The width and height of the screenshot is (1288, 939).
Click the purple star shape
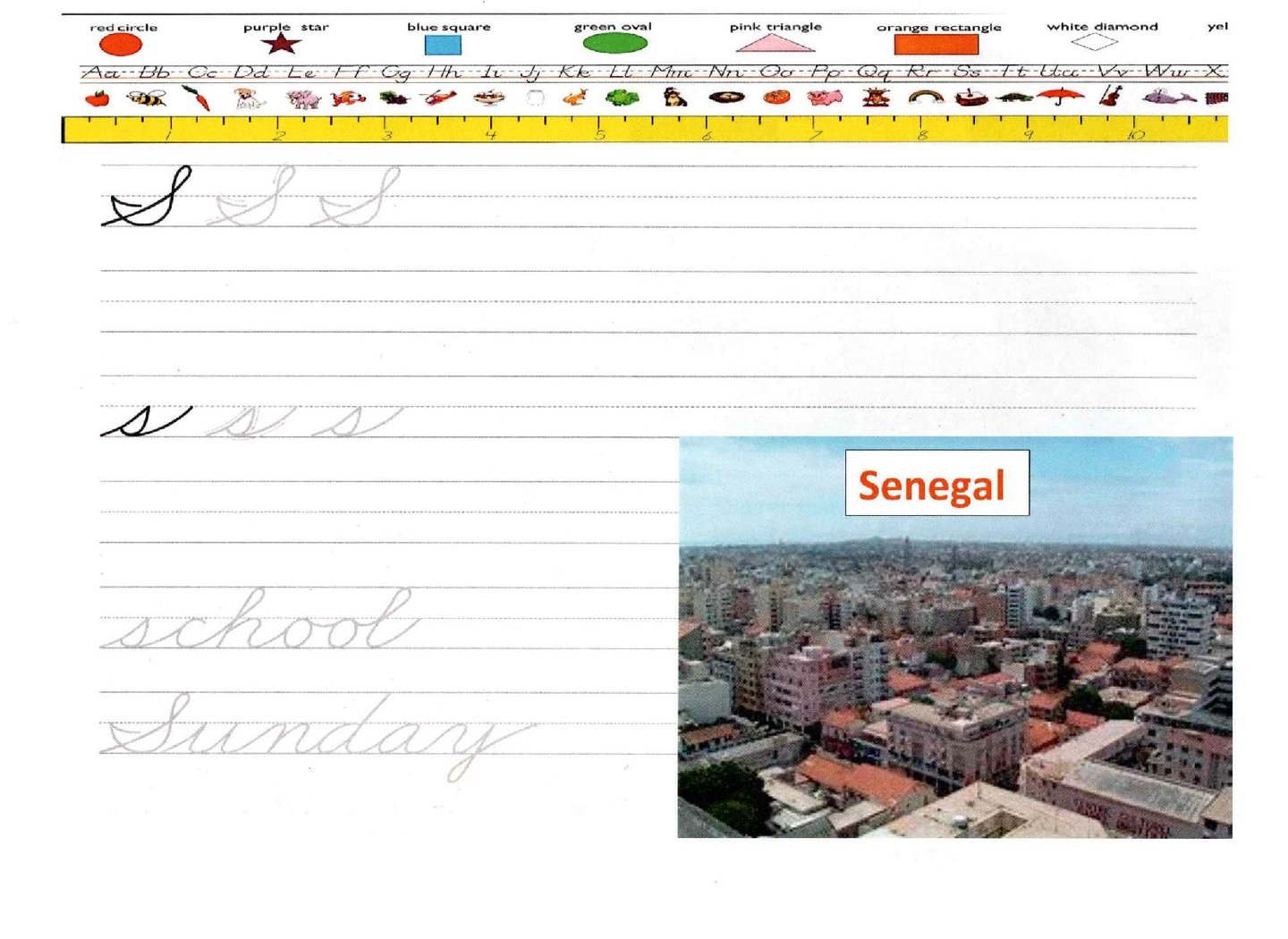[x=281, y=43]
